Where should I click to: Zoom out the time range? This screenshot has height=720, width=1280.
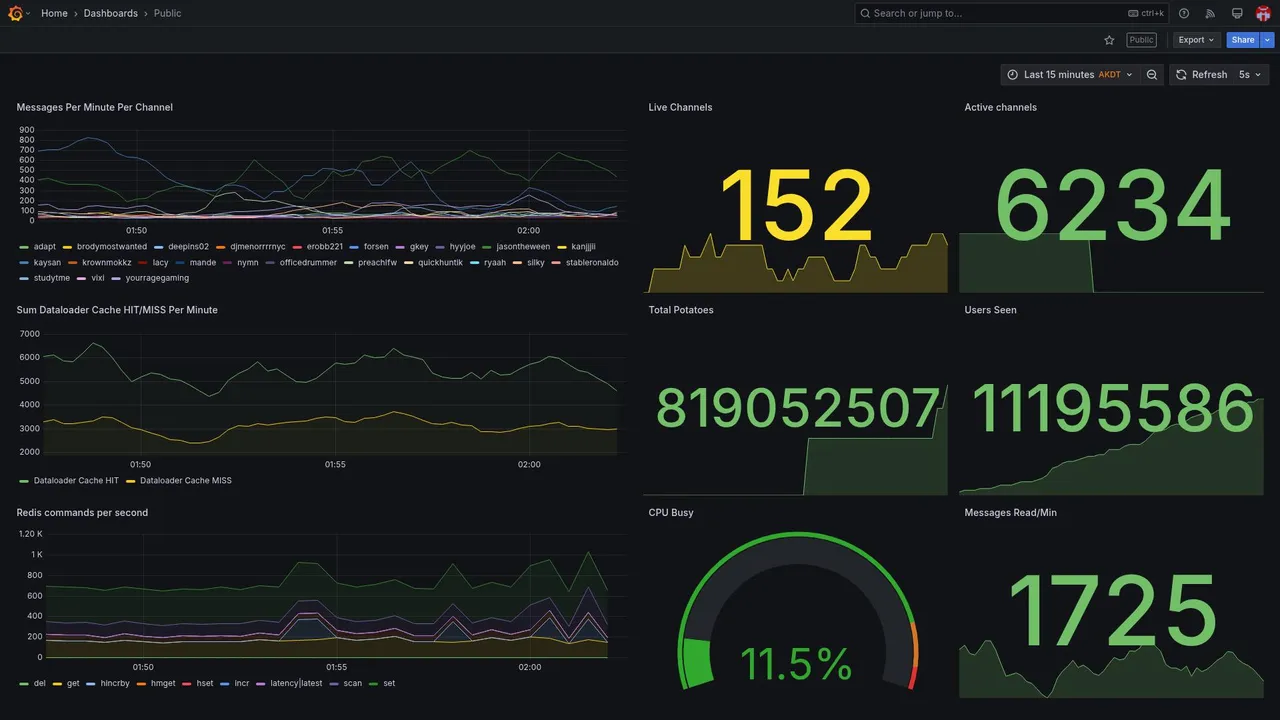click(1152, 75)
